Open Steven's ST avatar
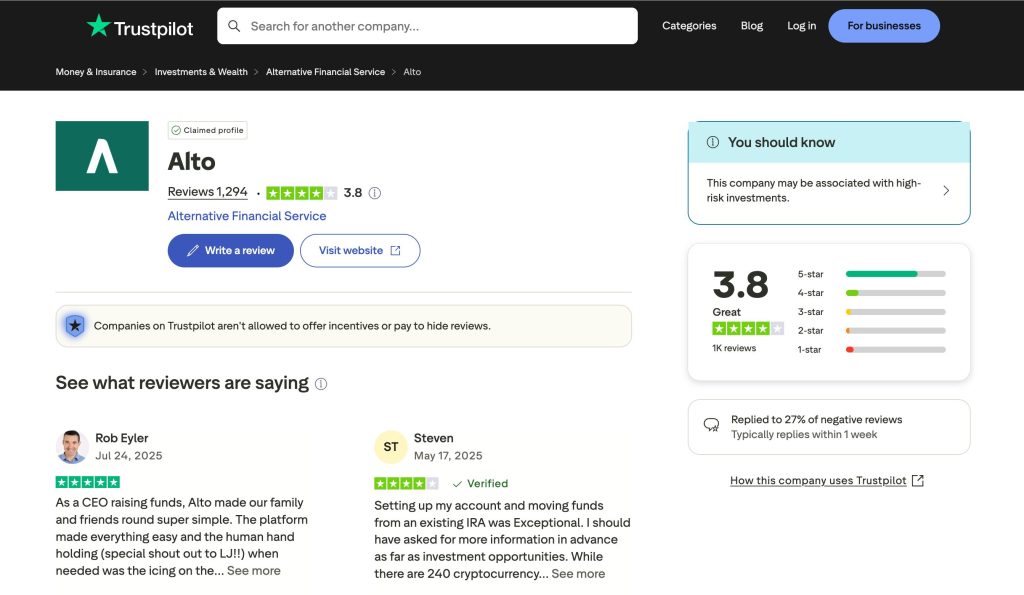 coord(390,447)
